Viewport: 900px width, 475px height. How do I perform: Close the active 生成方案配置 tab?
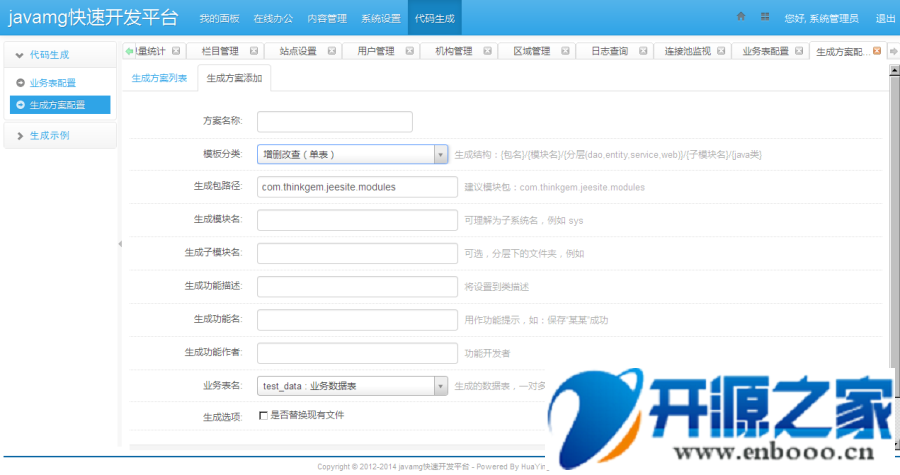[x=877, y=51]
